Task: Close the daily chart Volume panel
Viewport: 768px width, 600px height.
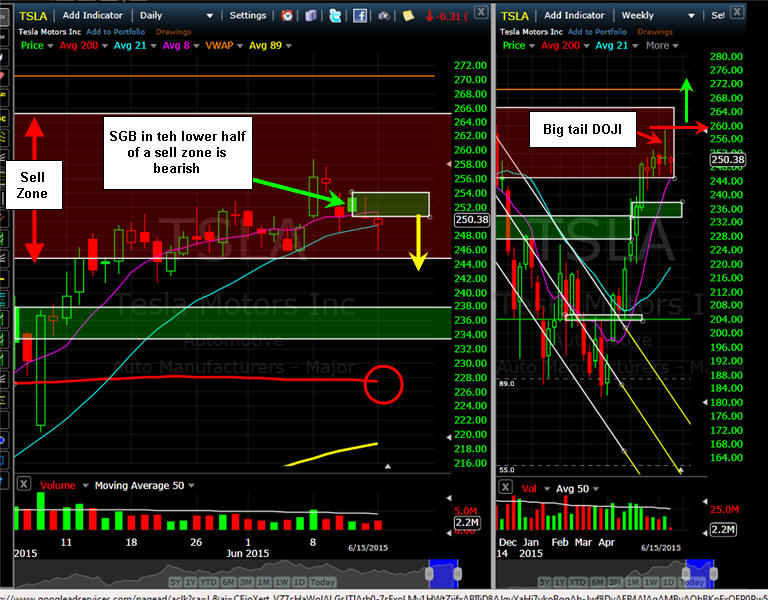Action: (24, 484)
